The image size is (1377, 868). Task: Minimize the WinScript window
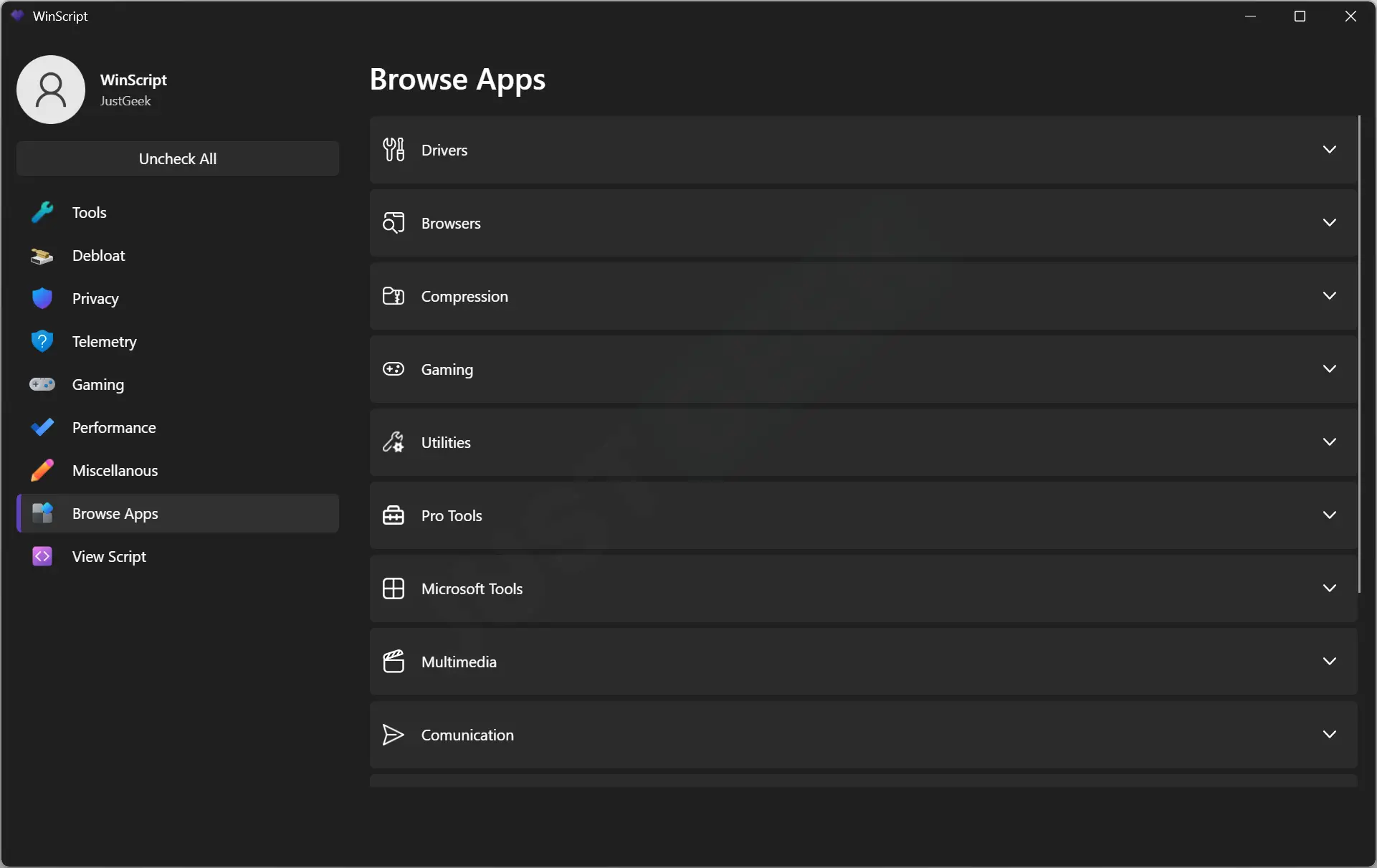[1251, 16]
